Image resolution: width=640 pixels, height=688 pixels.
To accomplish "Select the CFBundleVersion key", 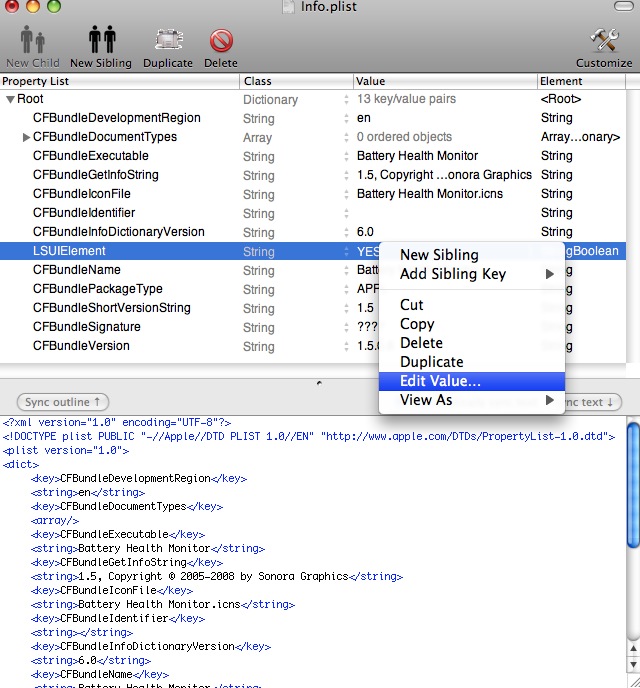I will pos(81,346).
